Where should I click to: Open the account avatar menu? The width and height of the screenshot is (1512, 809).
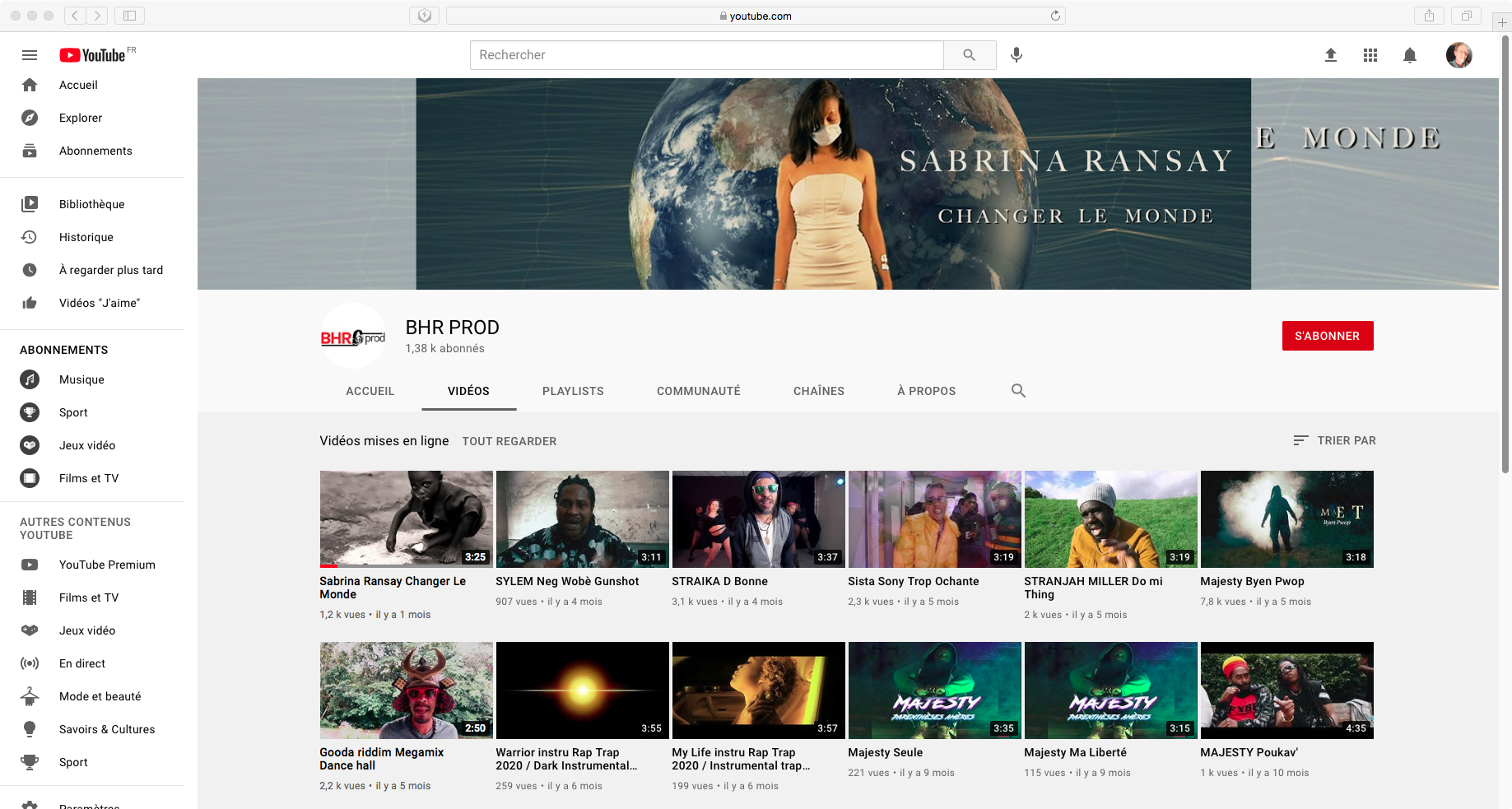1459,55
